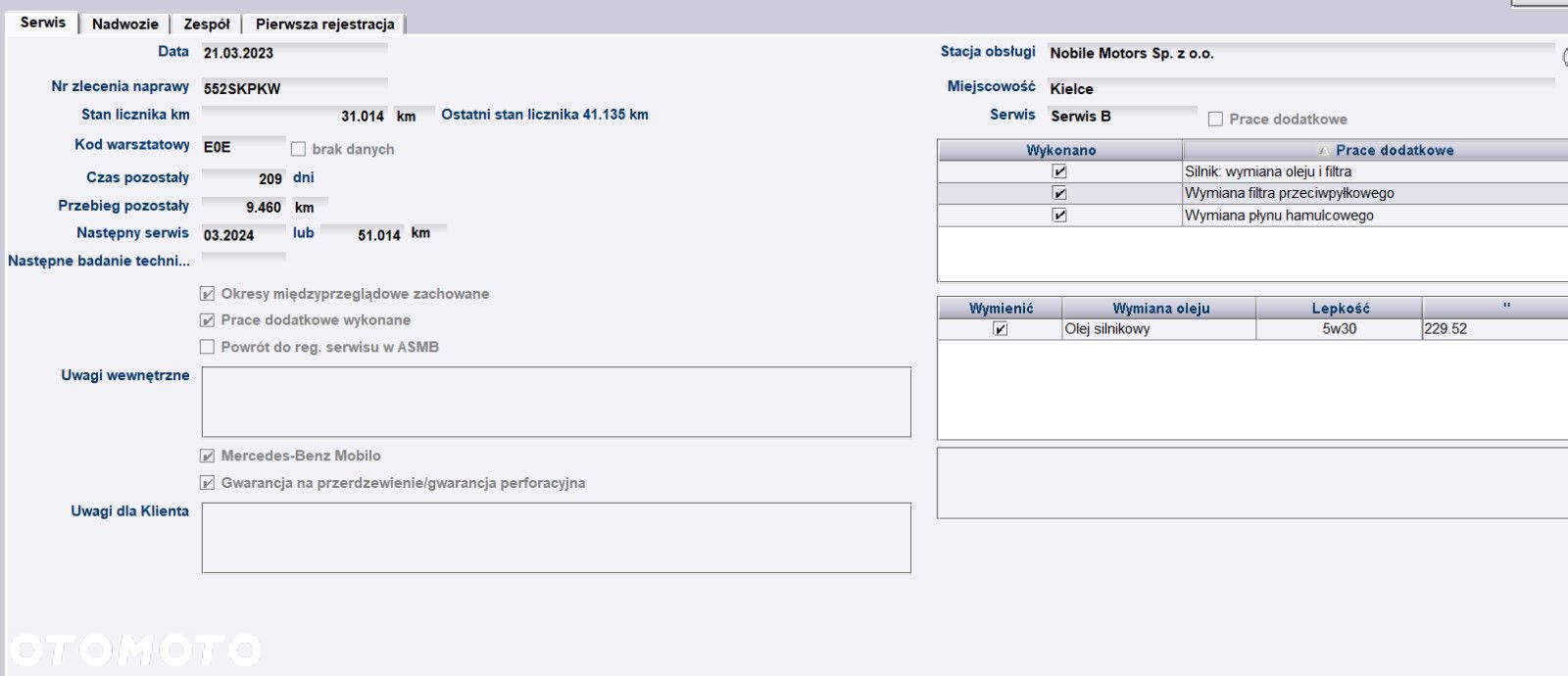Uncheck 'Silnik: wymiana oleju i filtra' row
The height and width of the screenshot is (676, 1568).
(x=1059, y=171)
